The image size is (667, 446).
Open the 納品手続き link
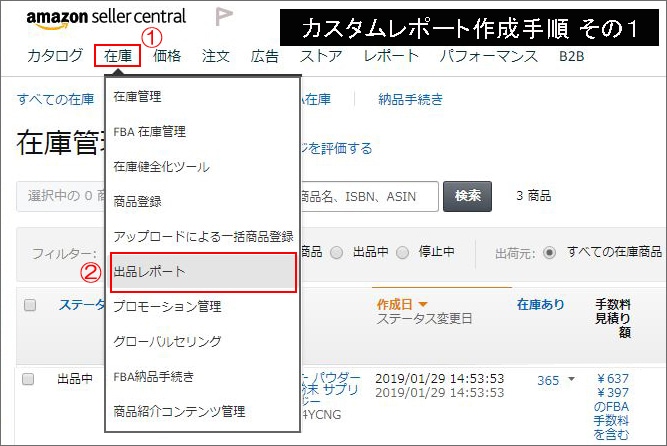click(x=410, y=99)
